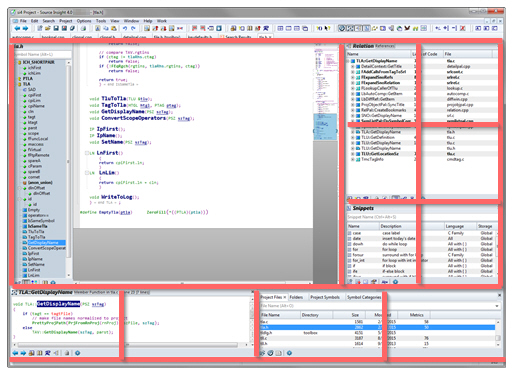Click the Go Forward arrow in main toolbar
This screenshot has width=515, height=376.
coord(25,29)
